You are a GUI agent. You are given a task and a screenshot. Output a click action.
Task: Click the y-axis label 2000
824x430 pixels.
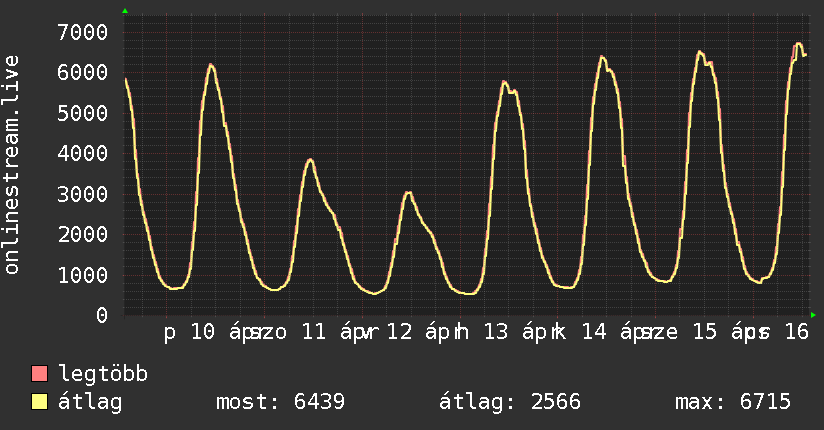(x=83, y=234)
